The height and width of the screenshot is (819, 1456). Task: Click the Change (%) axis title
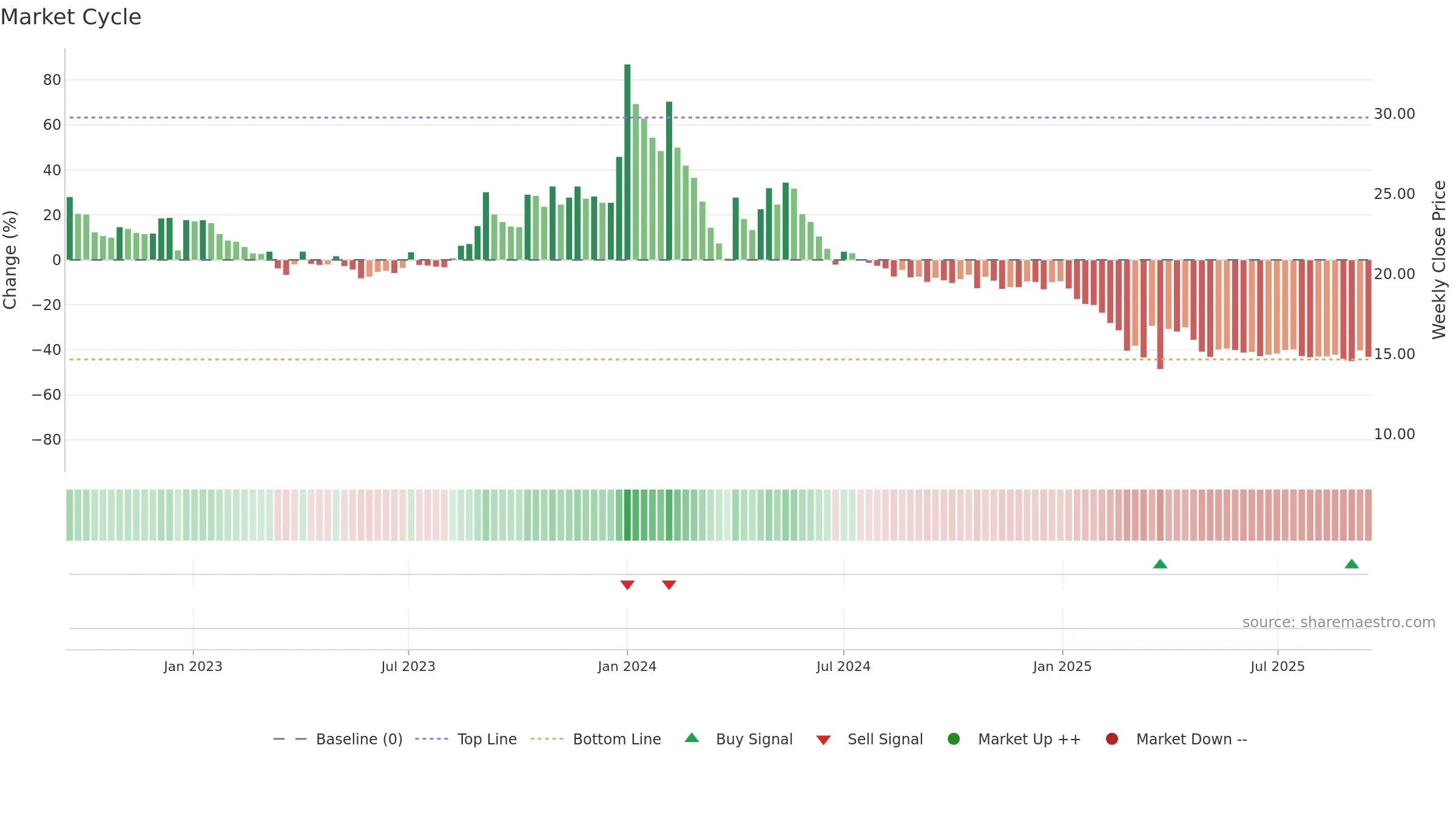click(x=10, y=260)
